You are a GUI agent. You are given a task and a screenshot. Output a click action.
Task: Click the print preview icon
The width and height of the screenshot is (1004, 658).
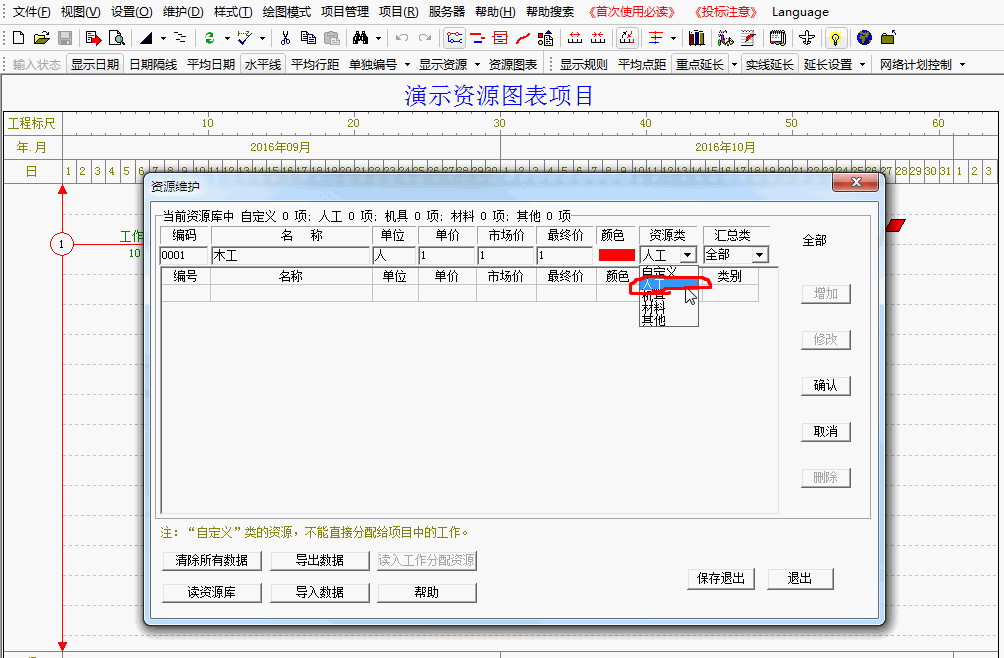(117, 38)
